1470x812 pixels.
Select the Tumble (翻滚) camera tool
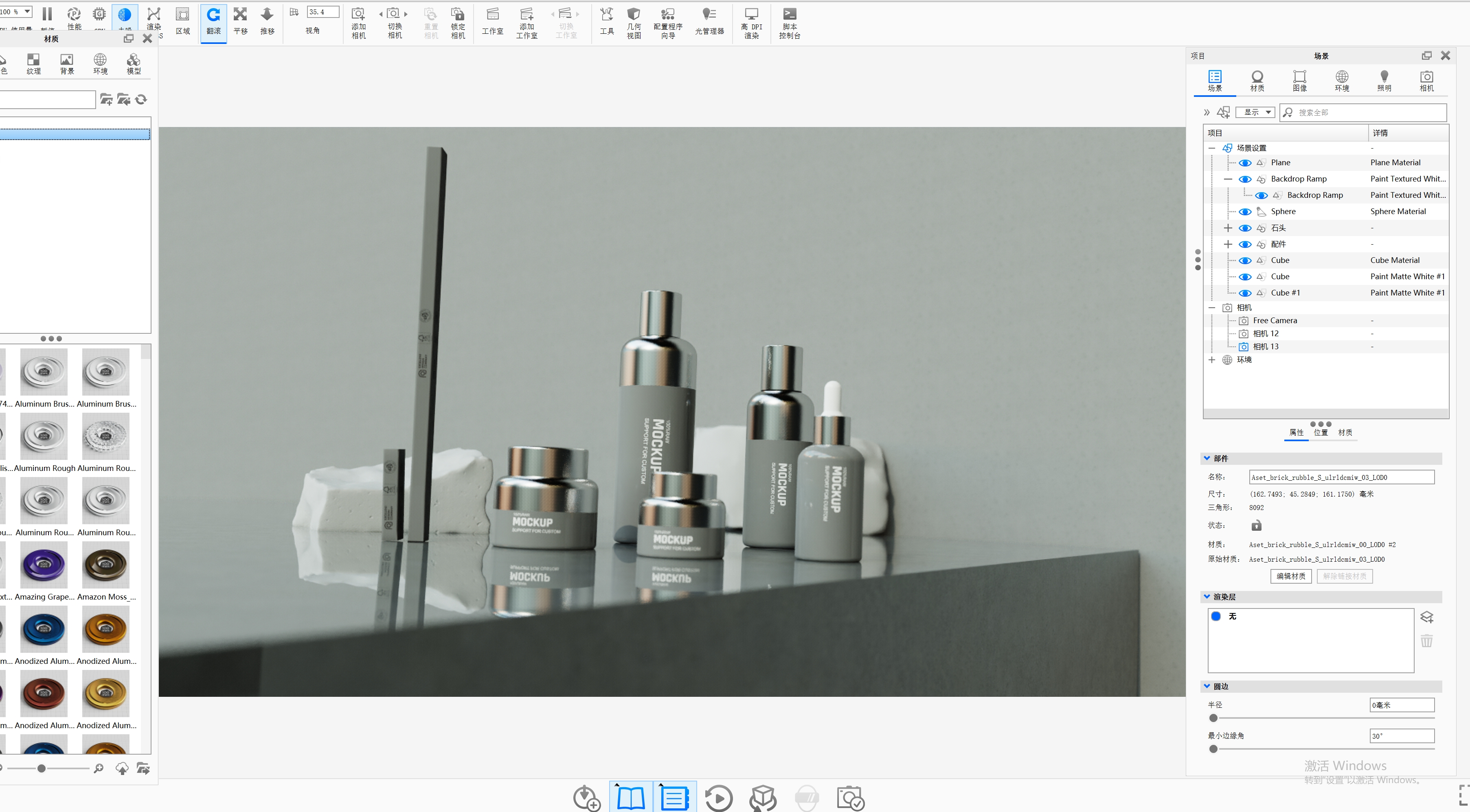click(213, 22)
